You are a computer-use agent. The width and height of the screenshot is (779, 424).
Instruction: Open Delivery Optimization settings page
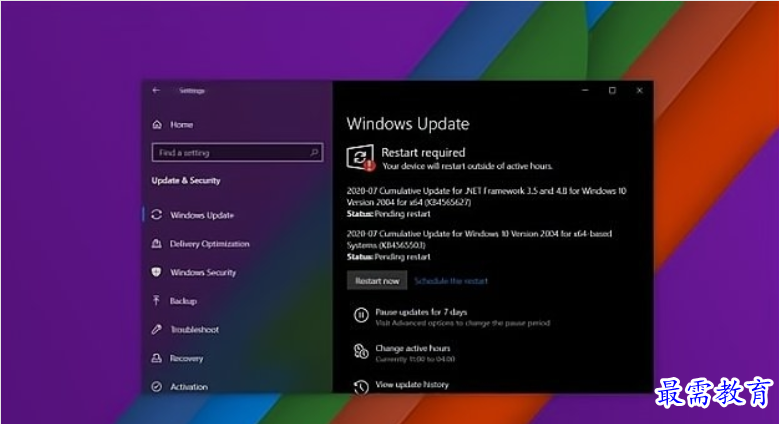tap(209, 244)
